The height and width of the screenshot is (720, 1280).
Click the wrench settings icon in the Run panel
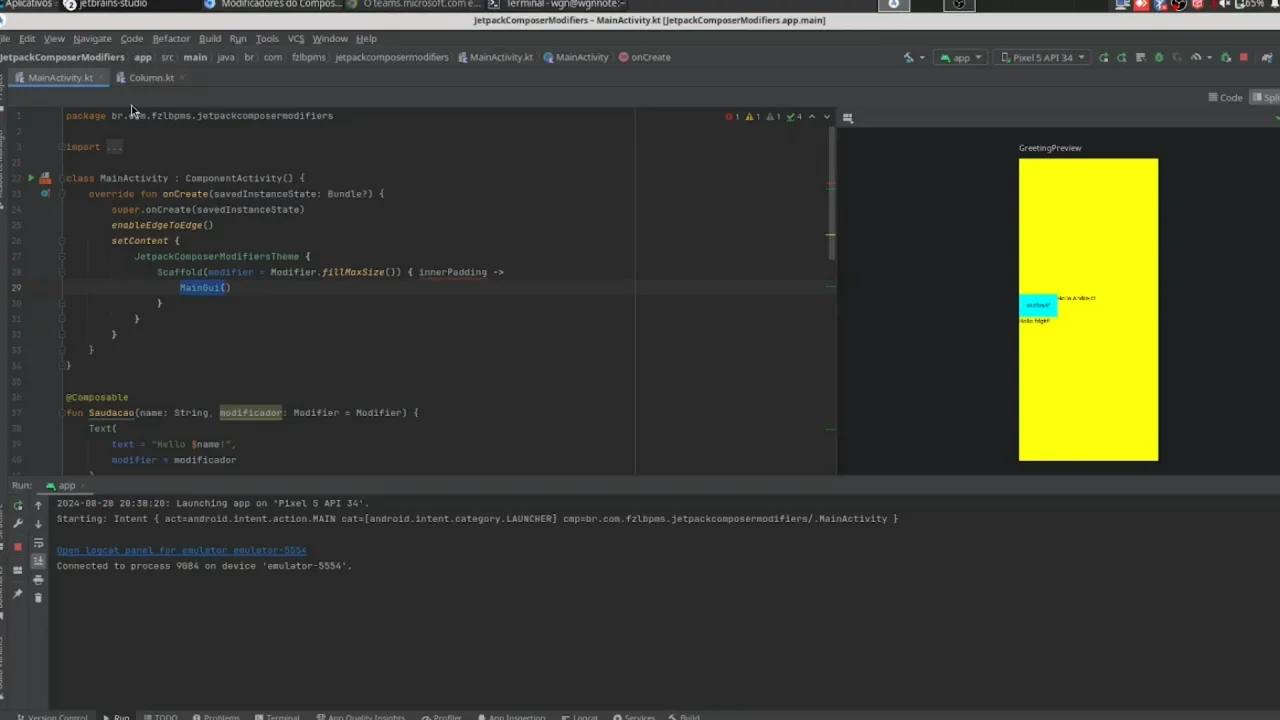[18, 524]
